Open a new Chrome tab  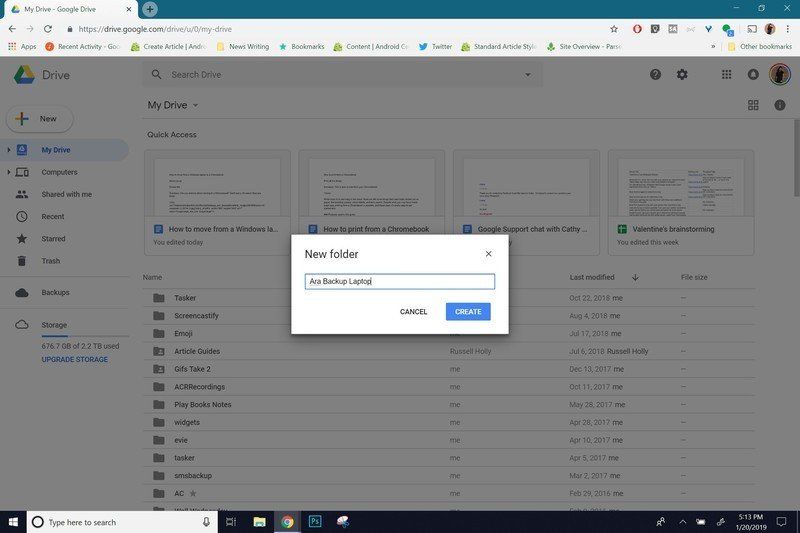coord(149,9)
